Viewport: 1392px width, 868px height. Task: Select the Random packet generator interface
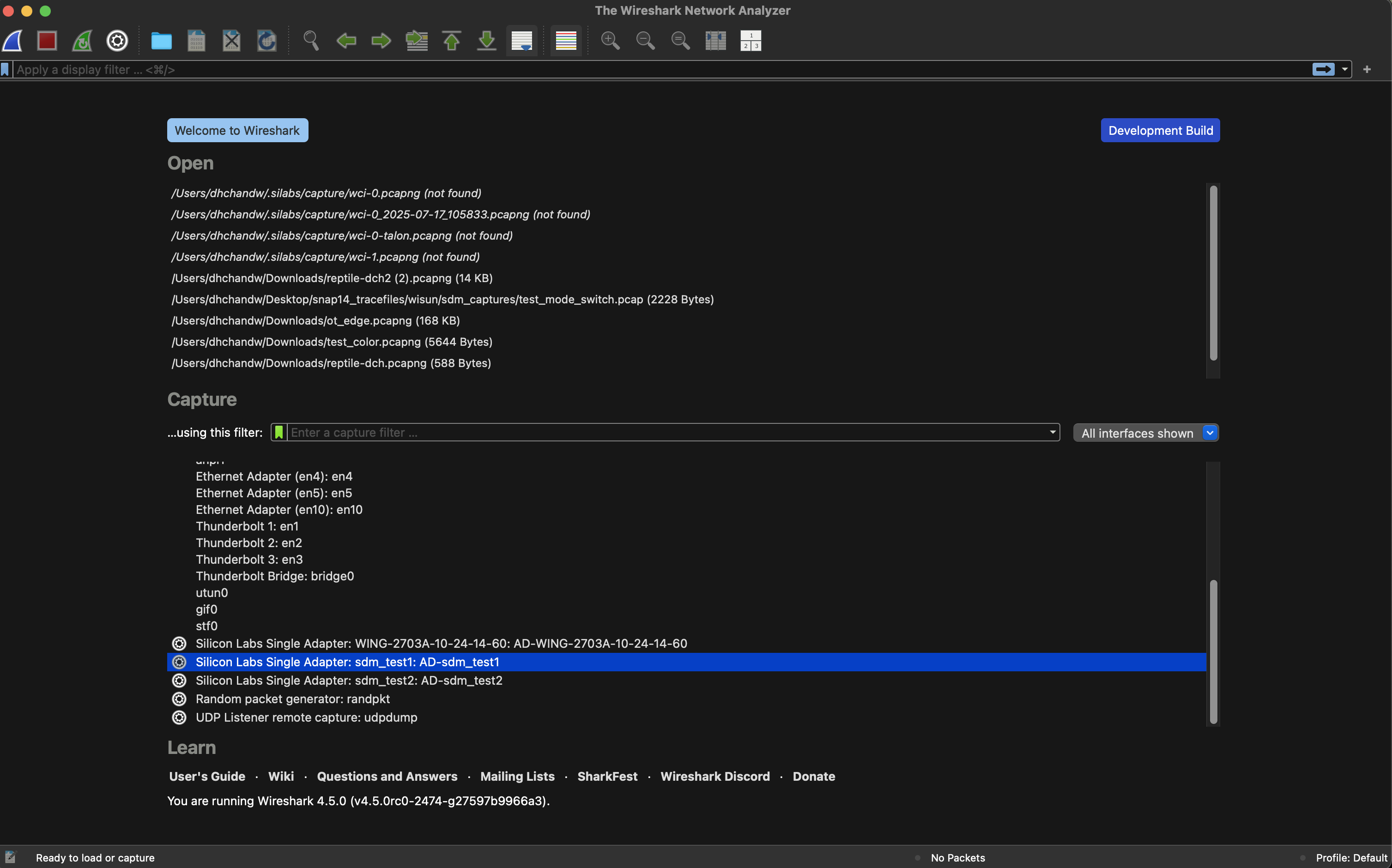click(x=292, y=699)
